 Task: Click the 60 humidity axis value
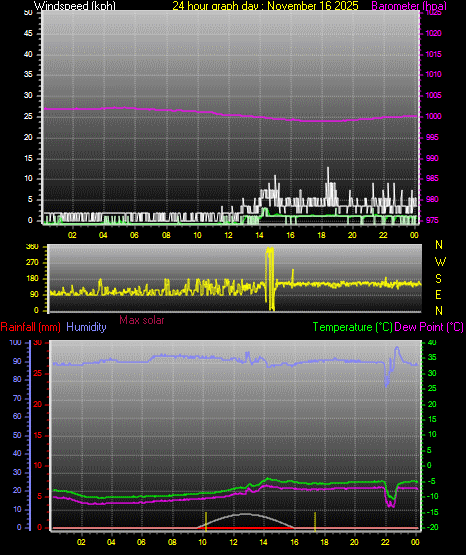[x=17, y=416]
